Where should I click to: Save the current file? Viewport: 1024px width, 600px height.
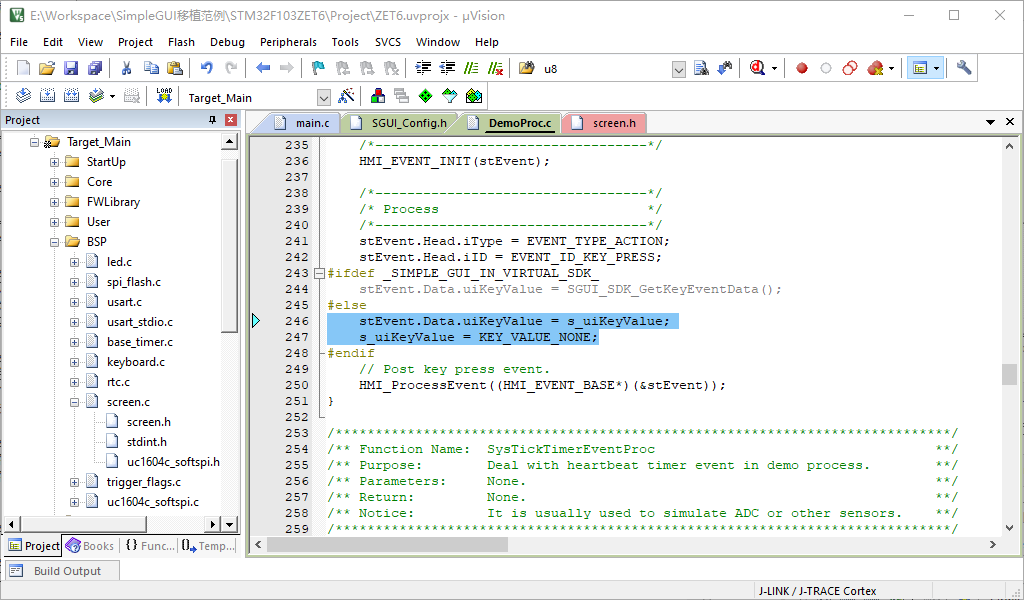coord(71,68)
